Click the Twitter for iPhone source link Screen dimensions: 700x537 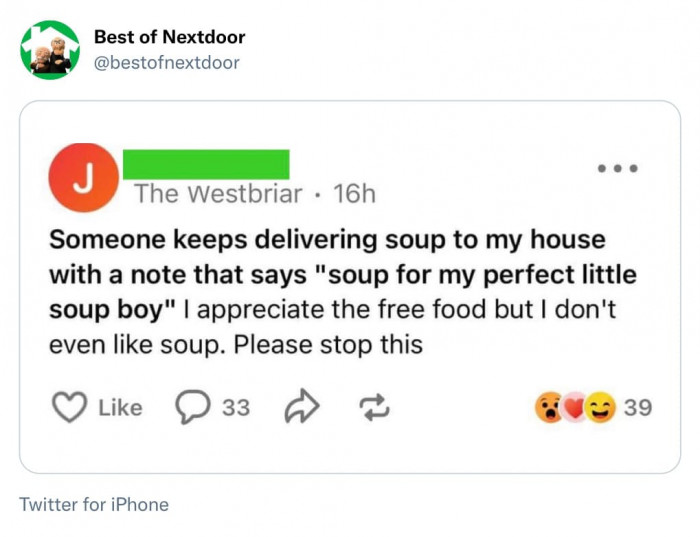click(94, 504)
